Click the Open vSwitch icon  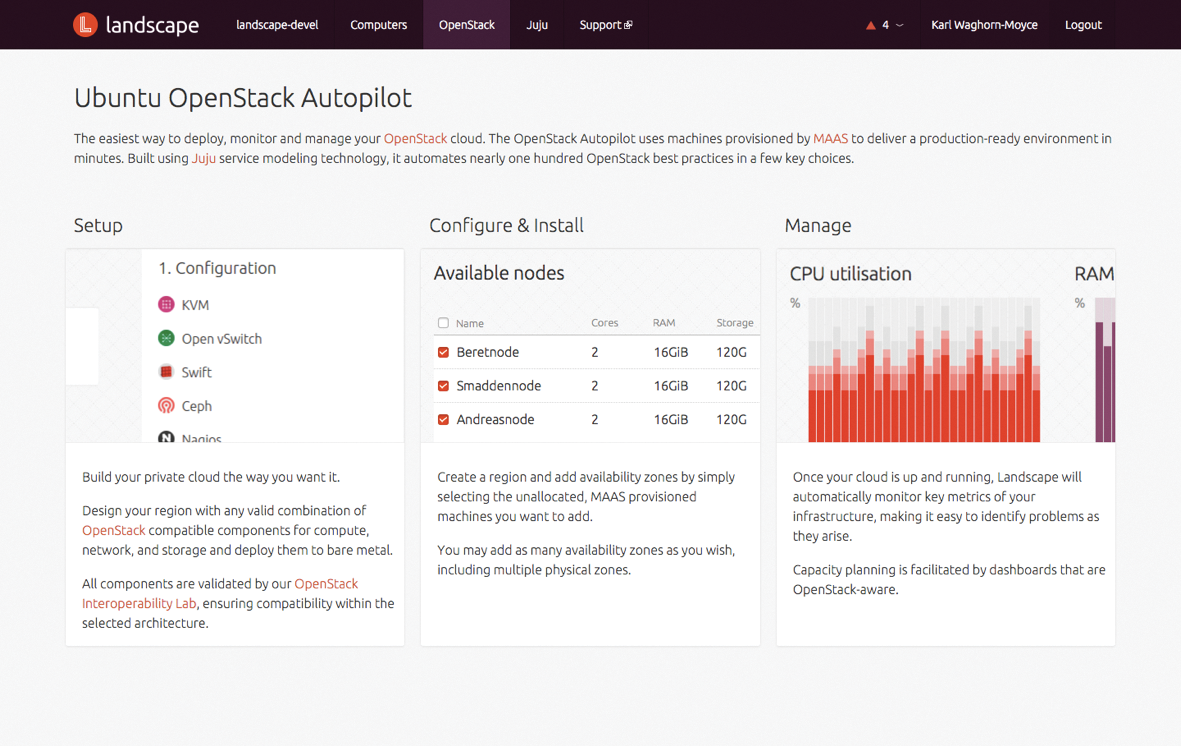(x=166, y=338)
